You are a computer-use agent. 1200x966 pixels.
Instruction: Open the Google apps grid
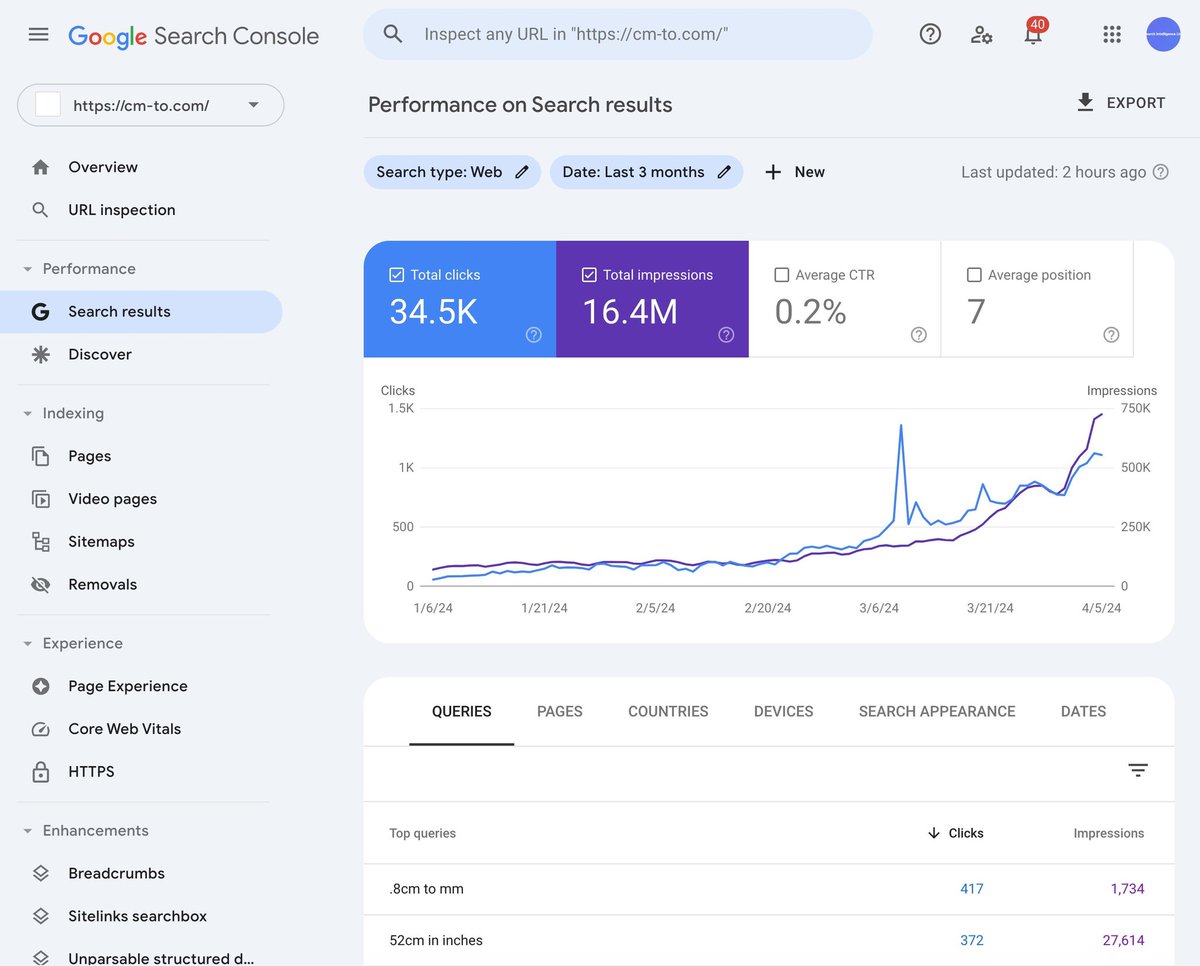click(x=1112, y=35)
